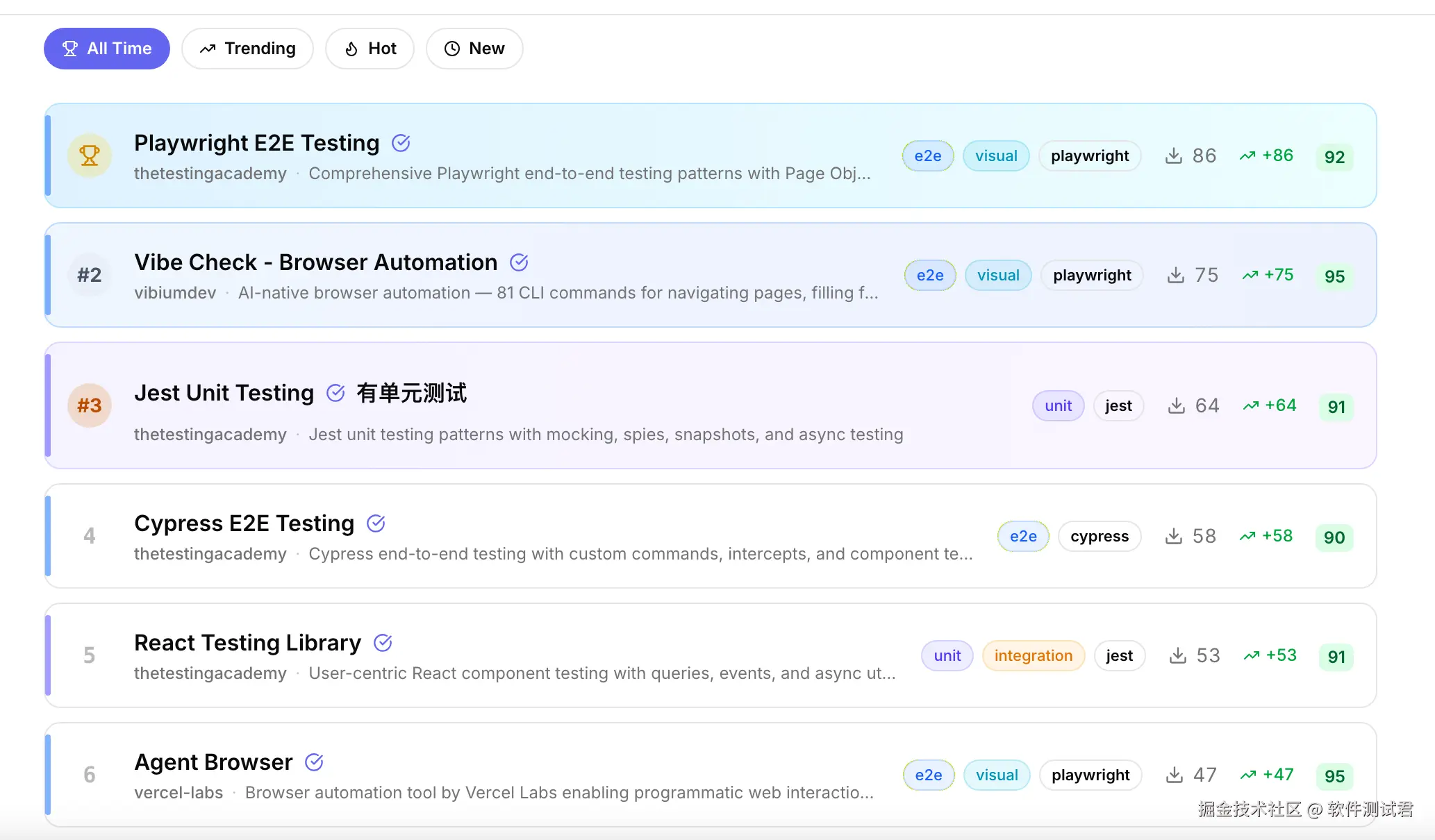Click trending arrow icon beside +53
The image size is (1435, 840).
tap(1252, 655)
